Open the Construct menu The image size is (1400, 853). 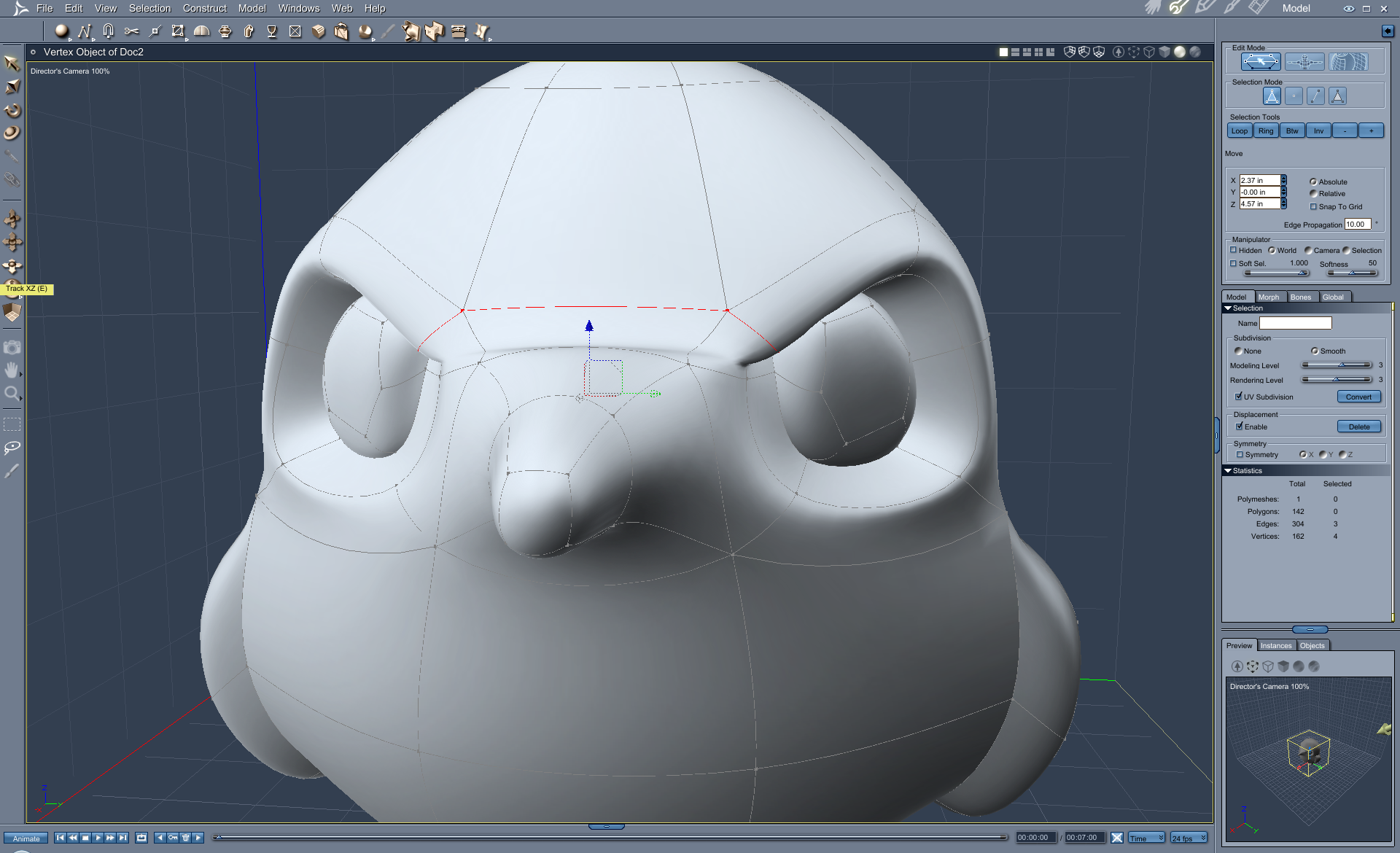tap(204, 8)
